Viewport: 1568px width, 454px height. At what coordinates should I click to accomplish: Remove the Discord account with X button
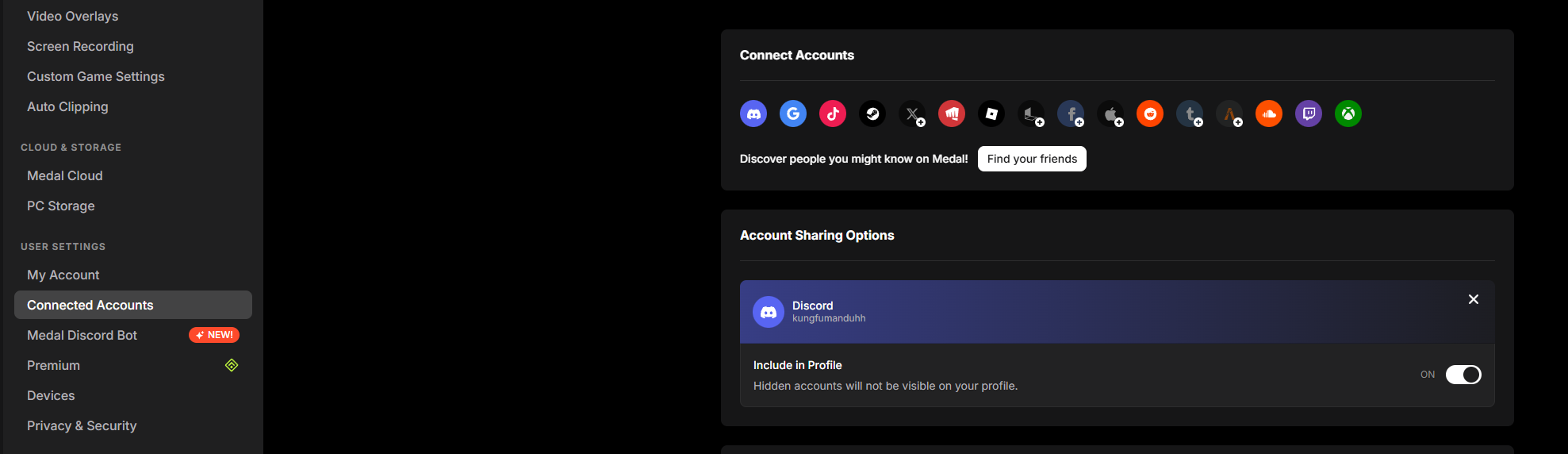(1474, 299)
